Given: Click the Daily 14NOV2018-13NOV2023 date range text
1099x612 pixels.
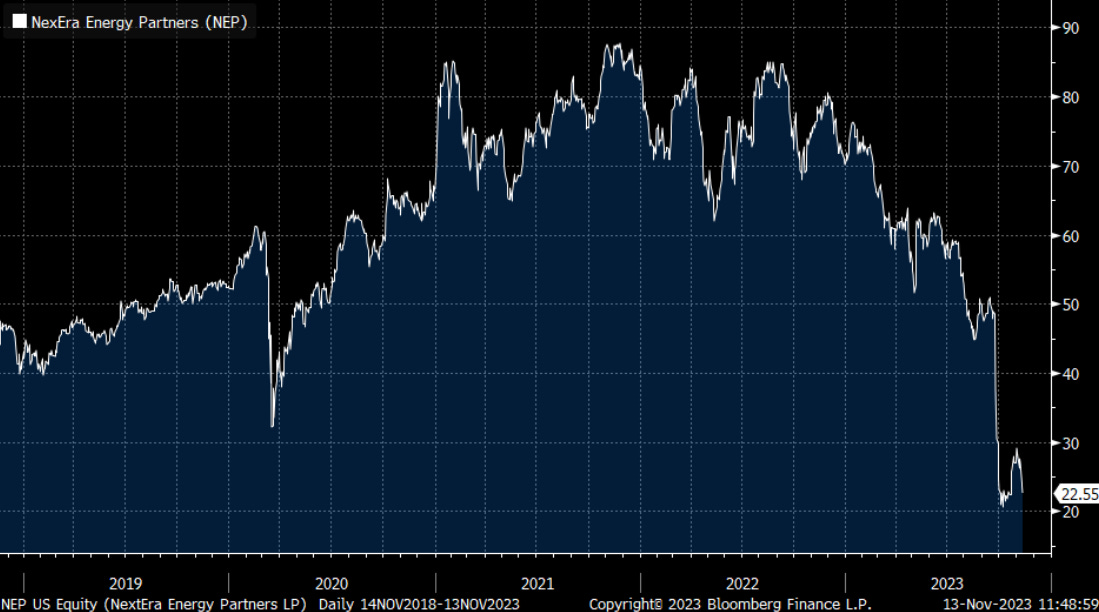Looking at the screenshot, I should click(419, 604).
